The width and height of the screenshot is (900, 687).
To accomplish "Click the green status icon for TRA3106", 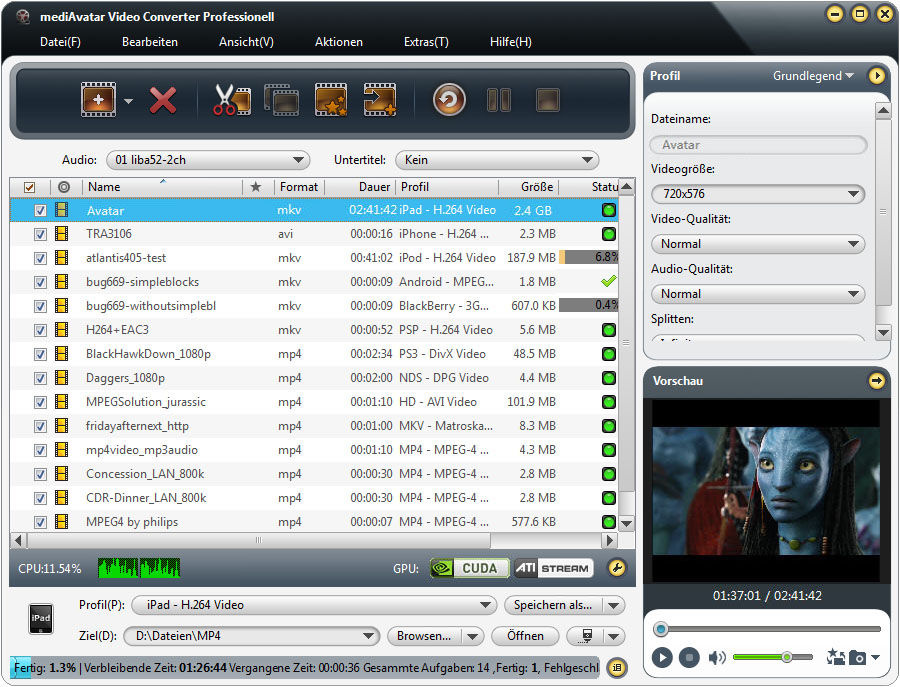I will (x=608, y=234).
